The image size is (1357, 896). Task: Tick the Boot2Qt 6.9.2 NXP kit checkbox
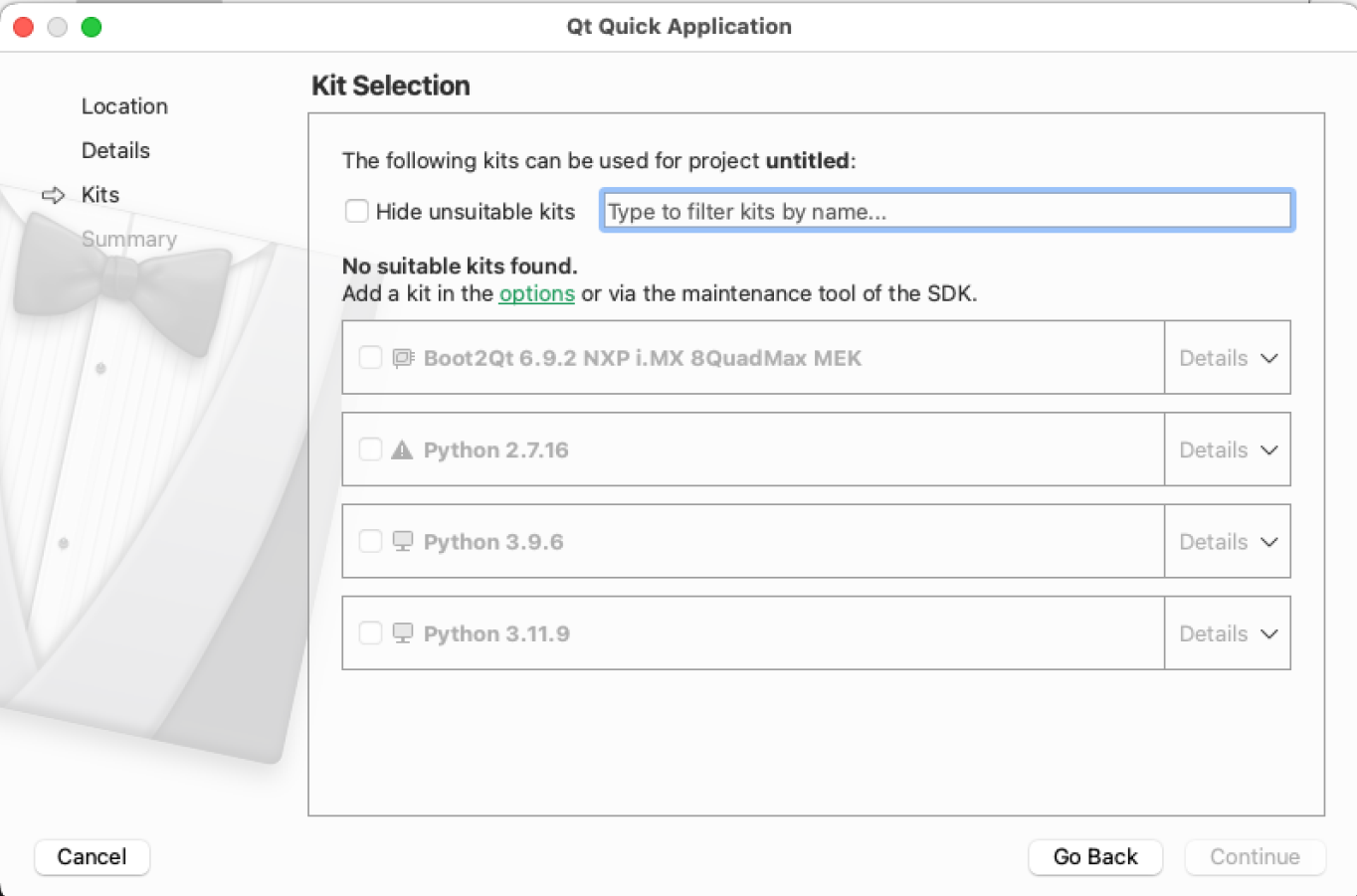point(370,358)
